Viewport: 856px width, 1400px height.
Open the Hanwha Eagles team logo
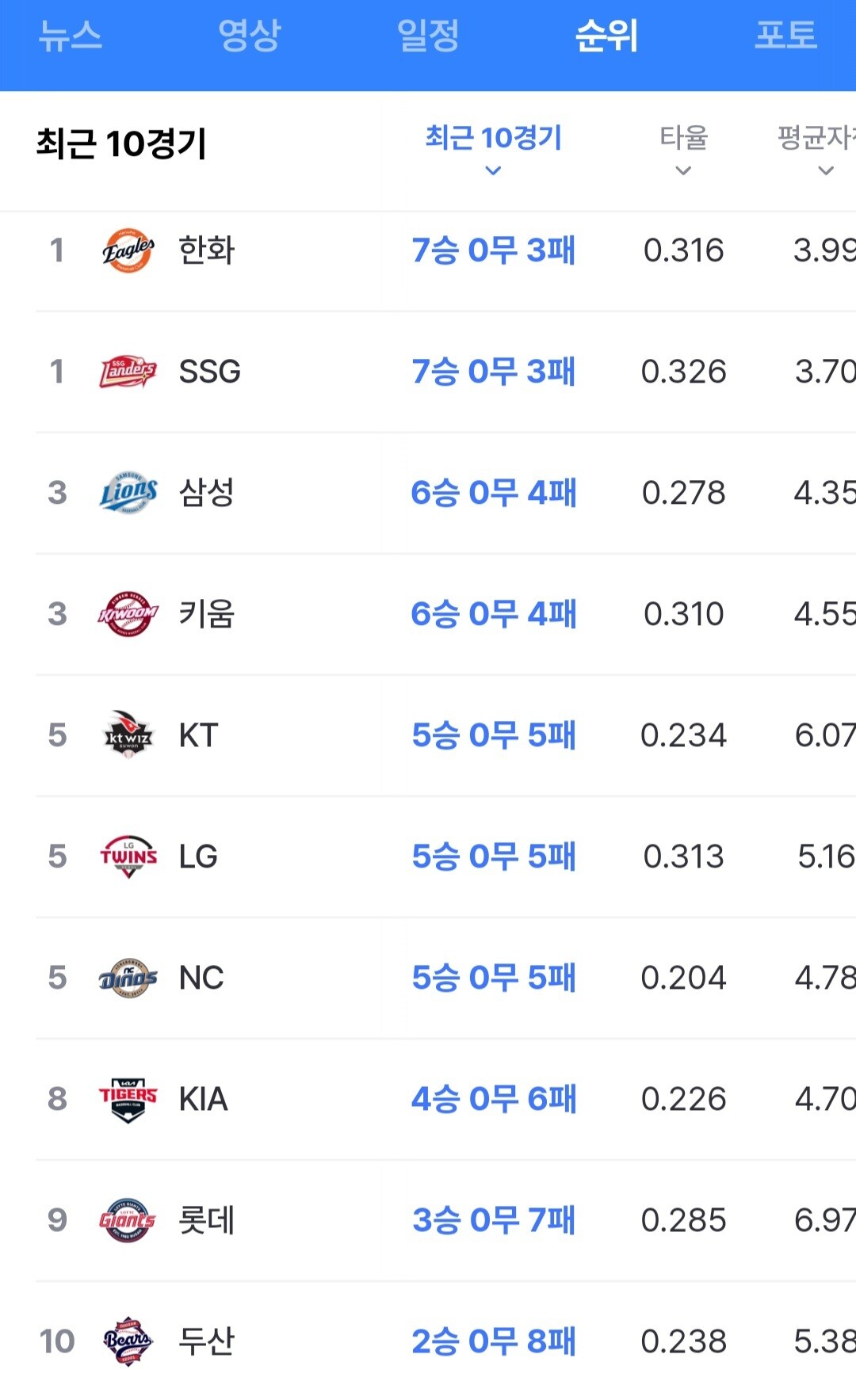tap(128, 250)
